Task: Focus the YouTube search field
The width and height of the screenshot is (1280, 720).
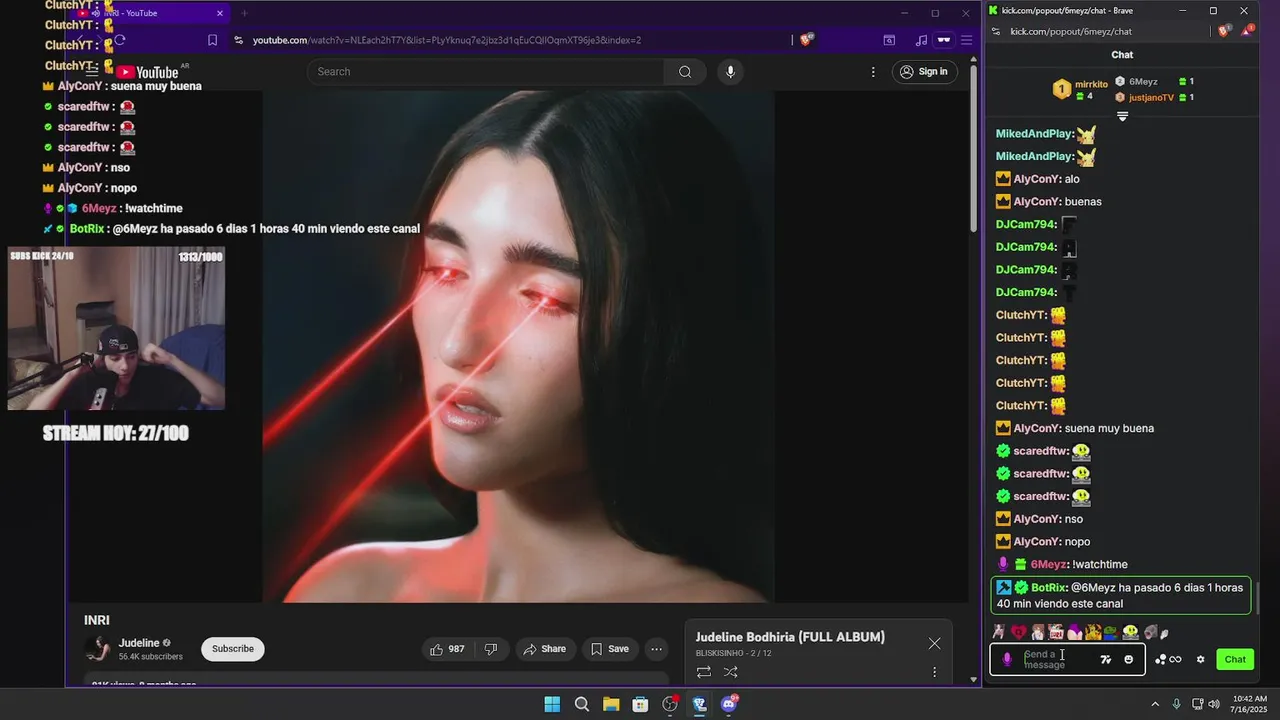Action: pyautogui.click(x=486, y=72)
